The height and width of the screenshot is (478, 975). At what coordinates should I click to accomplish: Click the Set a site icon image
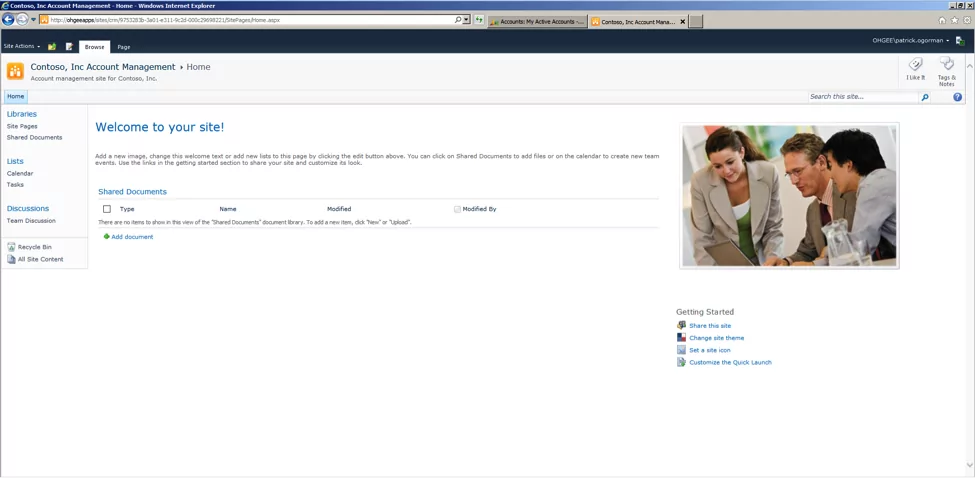(x=682, y=350)
